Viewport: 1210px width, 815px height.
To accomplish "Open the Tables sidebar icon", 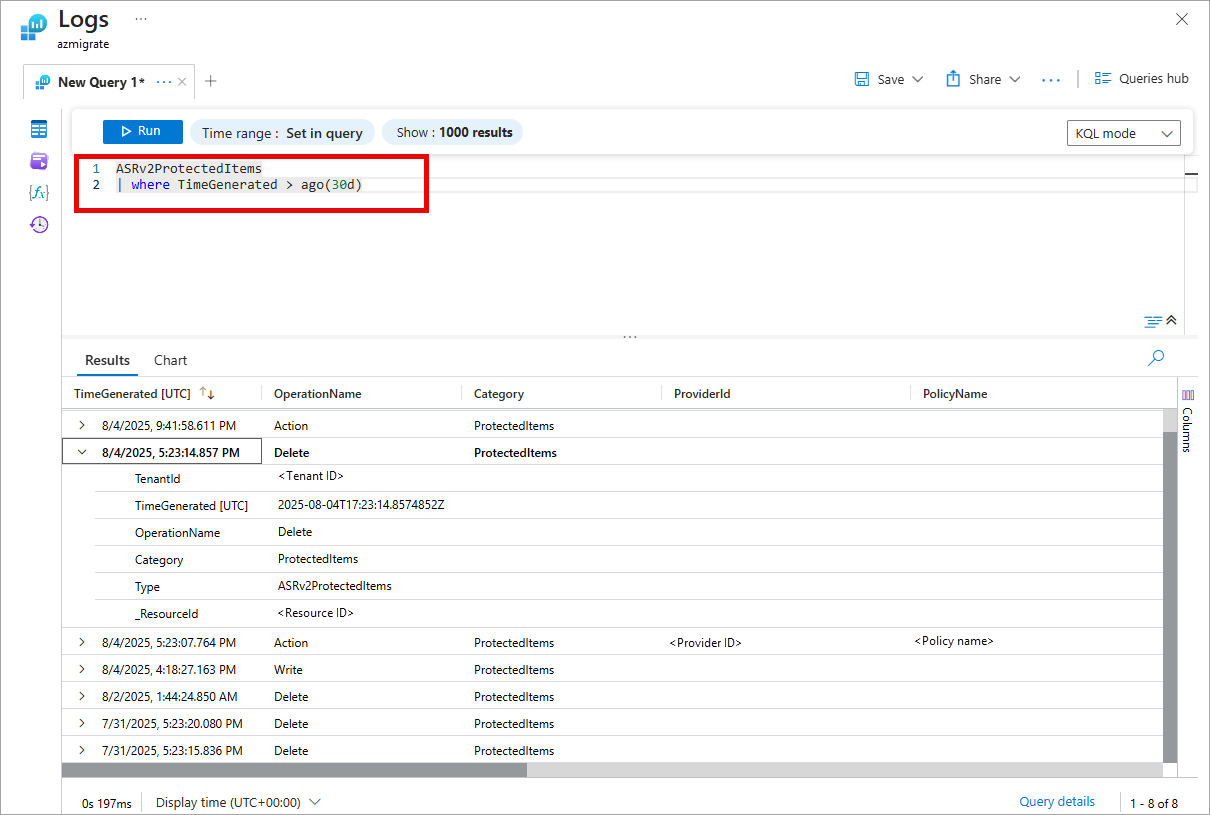I will [39, 129].
